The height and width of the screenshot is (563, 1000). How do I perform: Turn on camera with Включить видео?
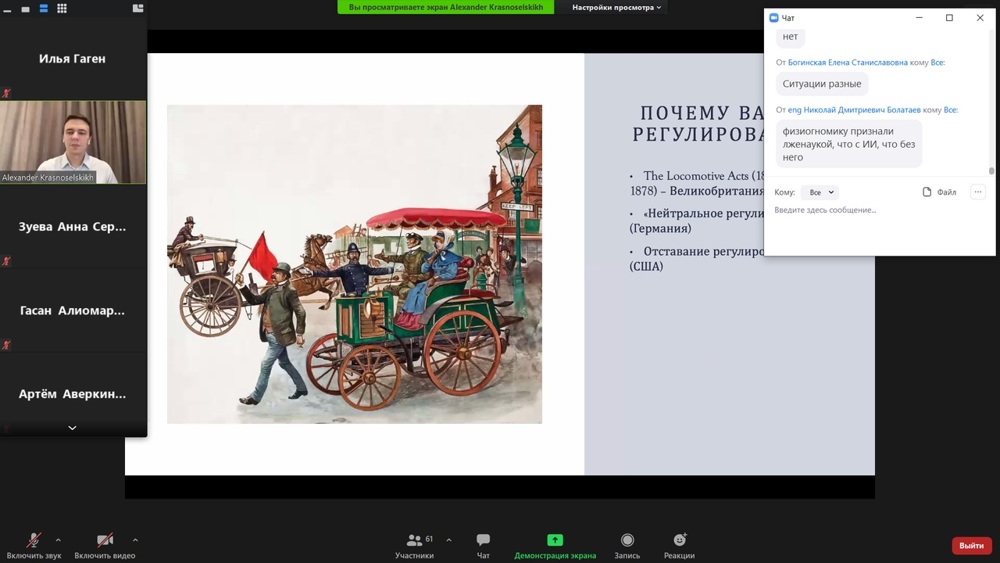coord(105,546)
